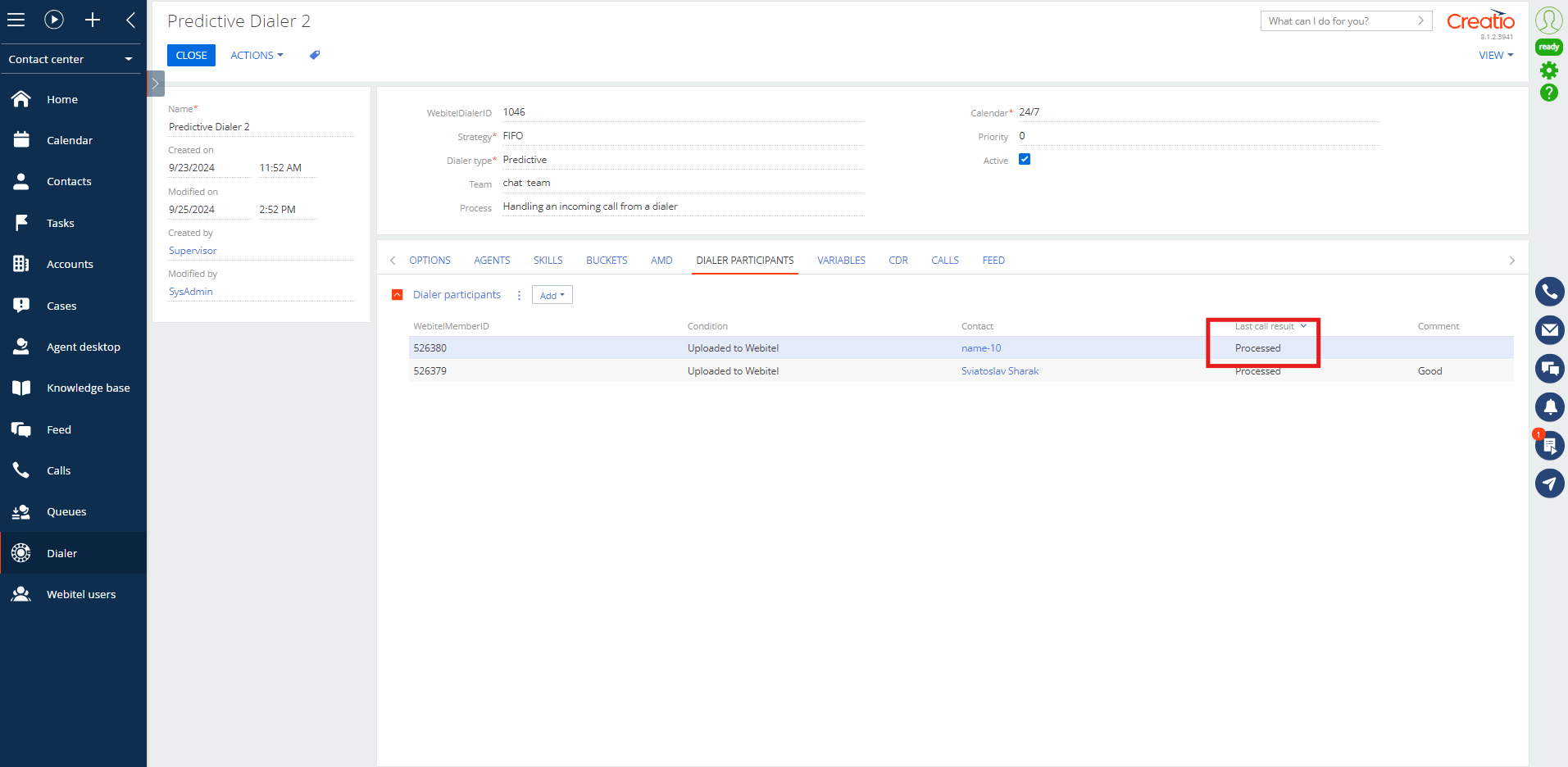Open the paper plane messenger panel
Screen dimensions: 1568x767
tap(1549, 483)
